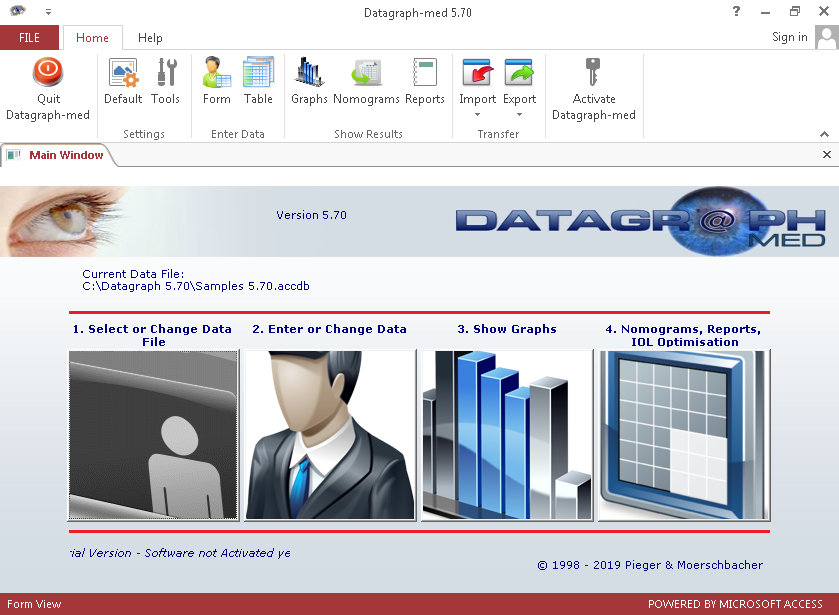Image resolution: width=839 pixels, height=615 pixels.
Task: Click the Sign in link
Action: click(789, 37)
